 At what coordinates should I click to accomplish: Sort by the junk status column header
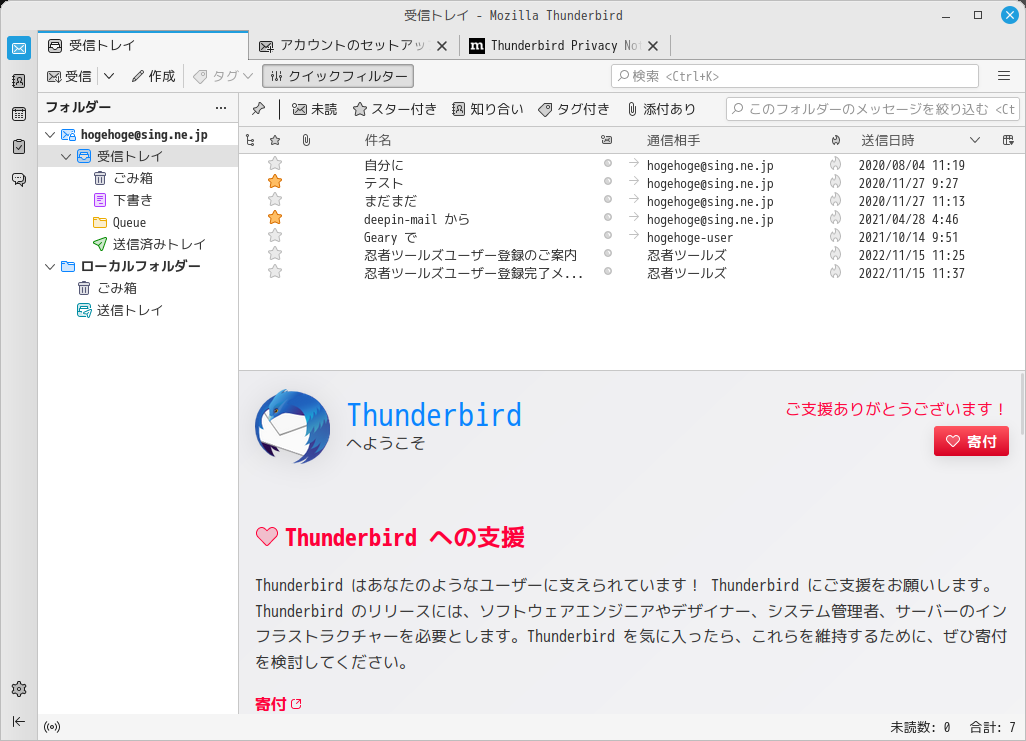(836, 140)
